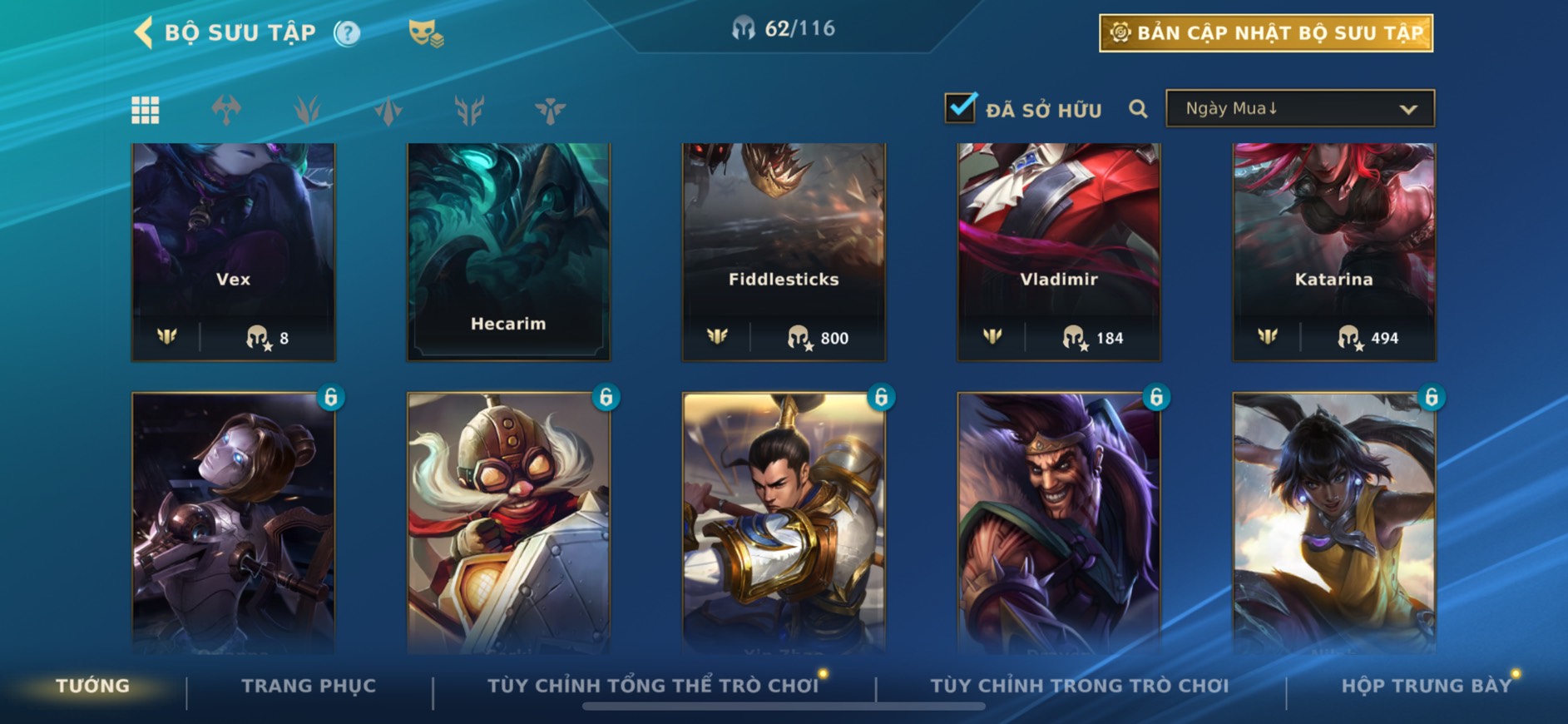The height and width of the screenshot is (724, 1568).
Task: Filter by the third role icon after the grid
Action: pos(388,110)
